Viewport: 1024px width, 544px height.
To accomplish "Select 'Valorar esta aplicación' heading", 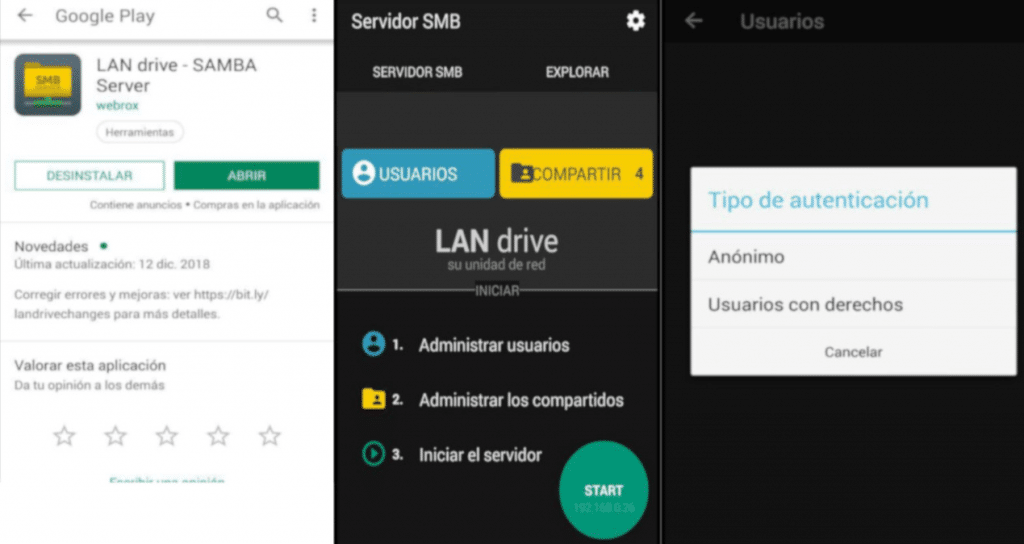I will pyautogui.click(x=90, y=365).
